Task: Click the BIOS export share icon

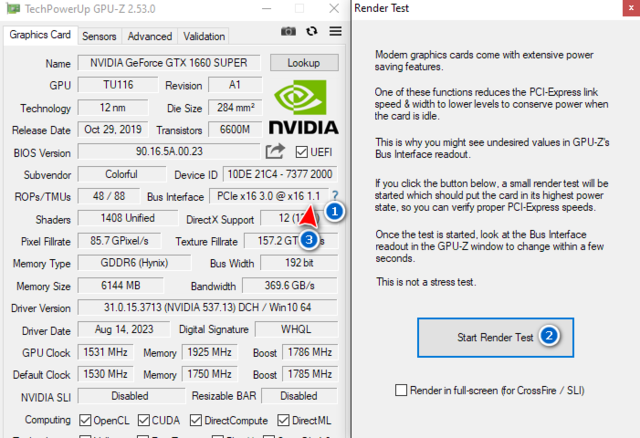Action: [x=275, y=152]
